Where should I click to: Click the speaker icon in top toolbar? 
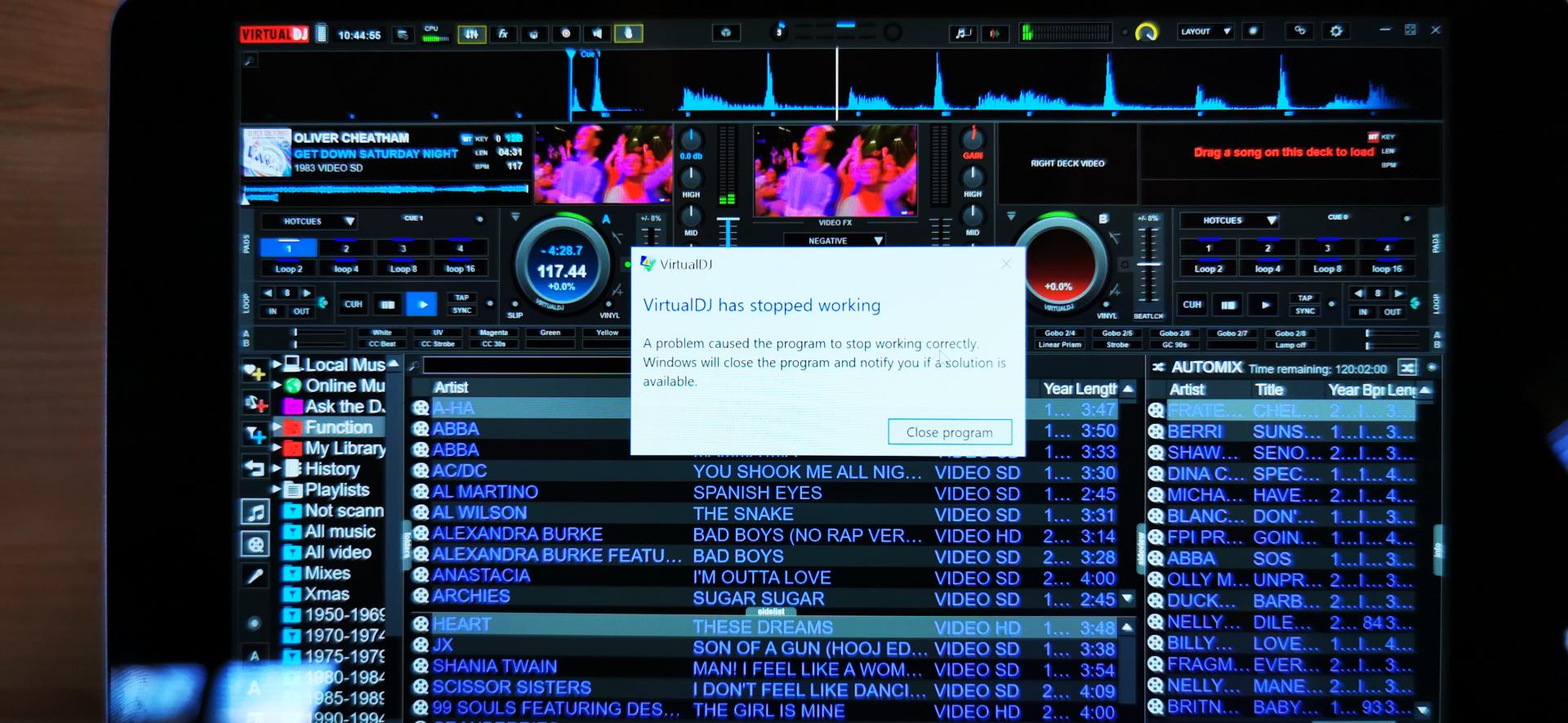point(597,33)
